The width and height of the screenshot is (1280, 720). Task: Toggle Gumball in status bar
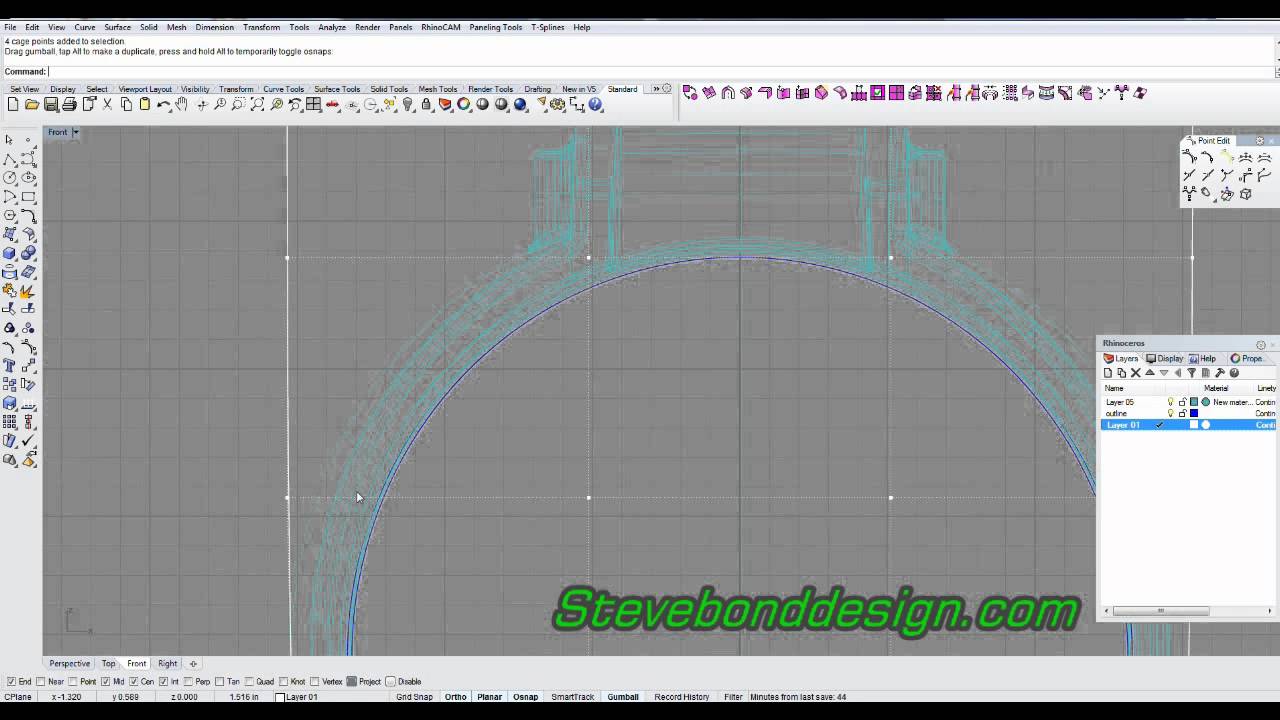[623, 697]
